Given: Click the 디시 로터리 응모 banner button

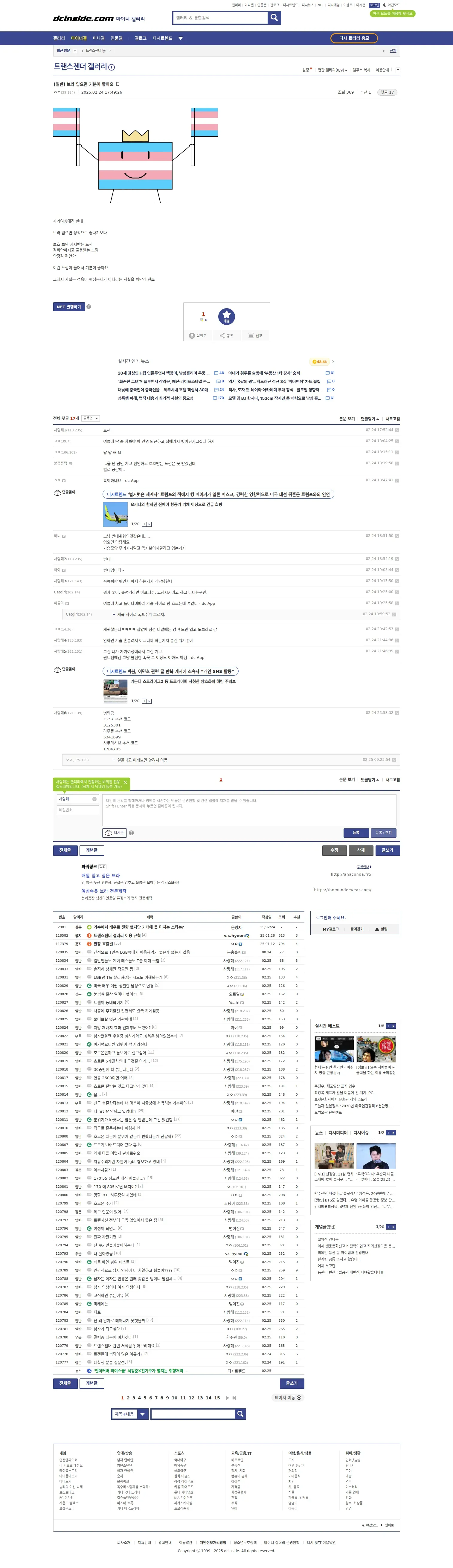Looking at the screenshot, I should 354,38.
